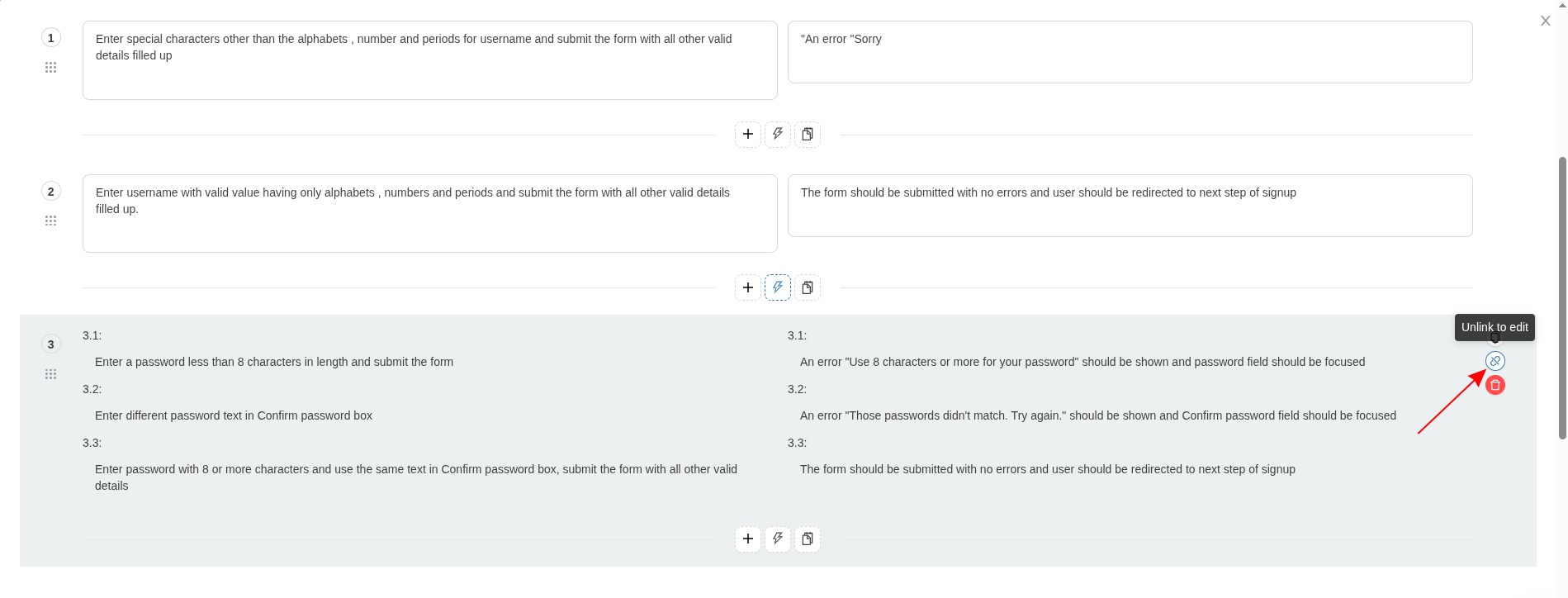Click the plus icon below step 3
This screenshot has width=1568, height=598.
(748, 539)
